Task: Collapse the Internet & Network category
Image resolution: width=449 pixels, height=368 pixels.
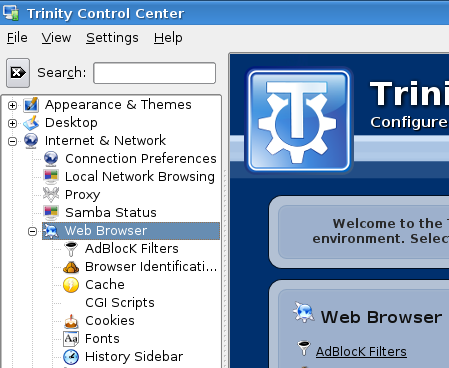Action: coord(12,141)
